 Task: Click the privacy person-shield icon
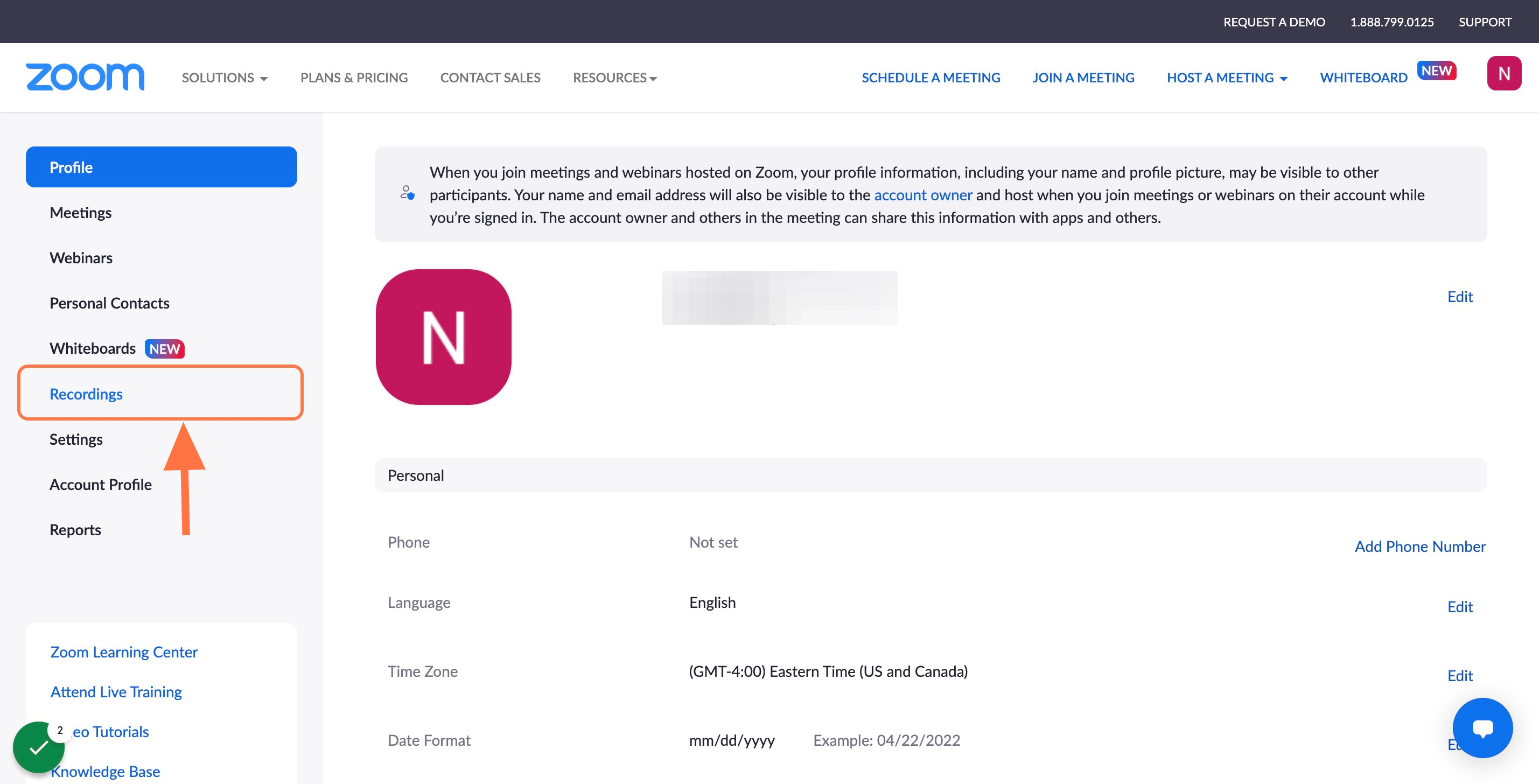[x=408, y=194]
